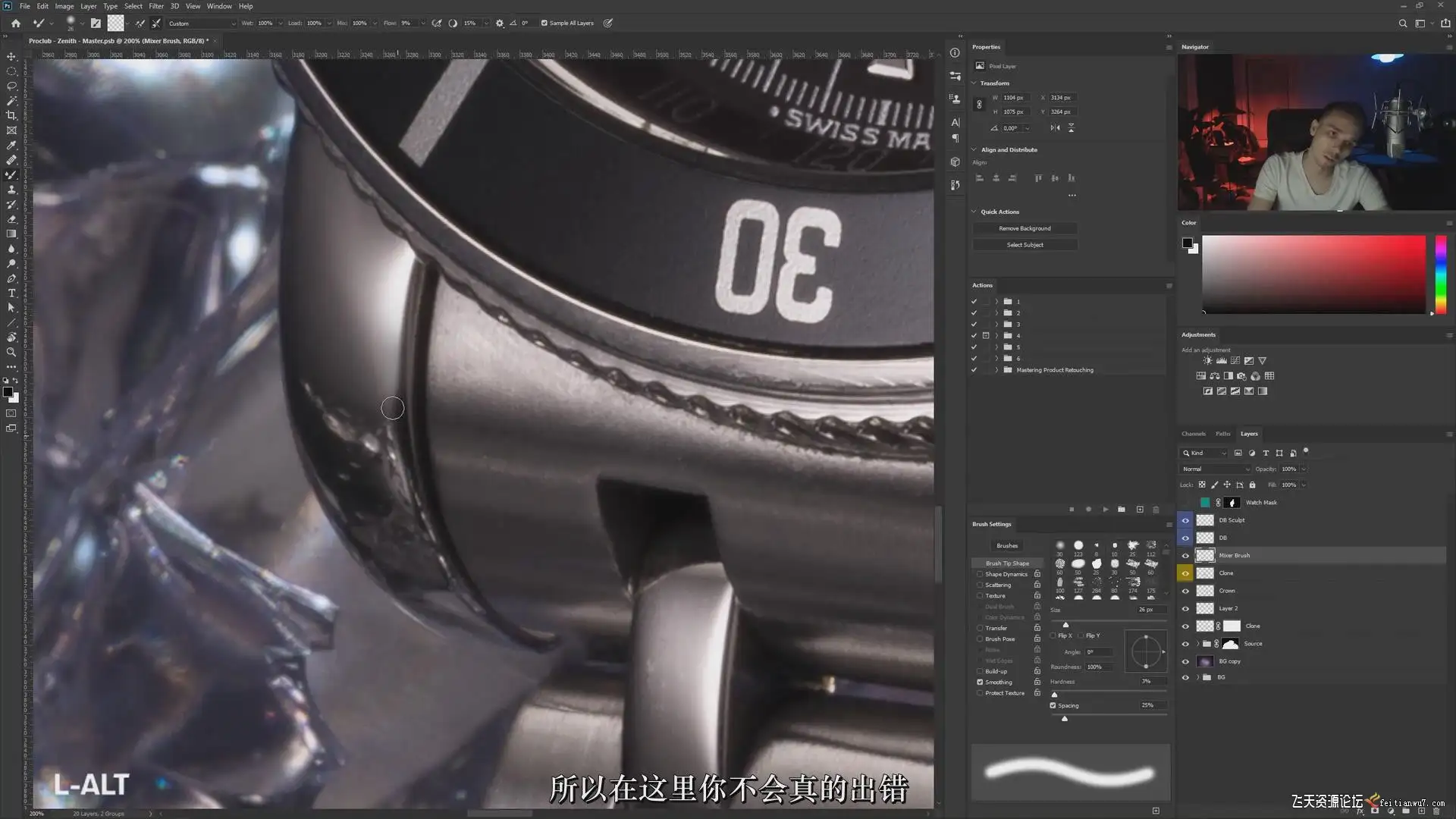Select the Eraser tool
The height and width of the screenshot is (819, 1456).
(x=11, y=219)
